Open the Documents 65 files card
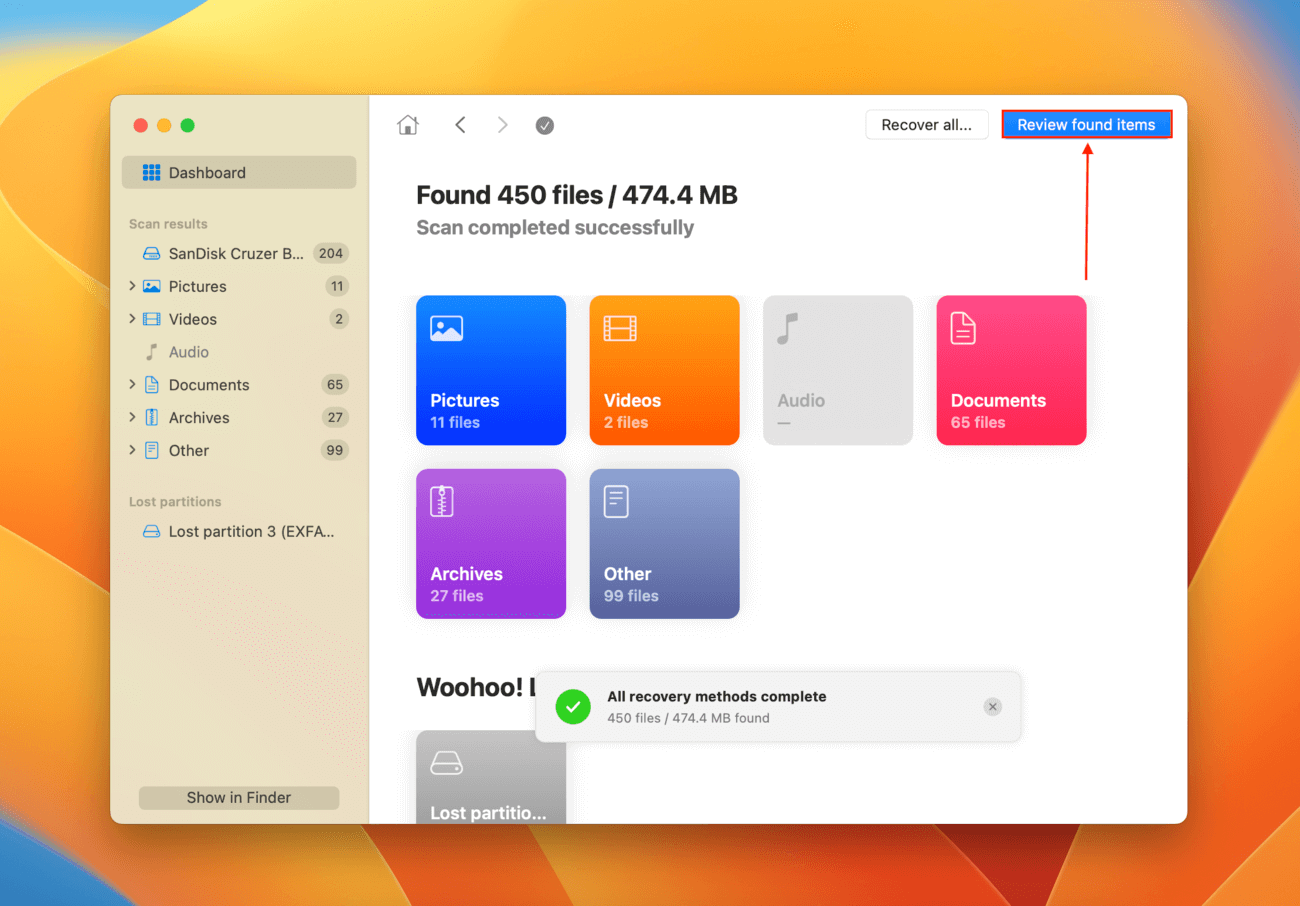Viewport: 1300px width, 906px height. (x=1011, y=370)
